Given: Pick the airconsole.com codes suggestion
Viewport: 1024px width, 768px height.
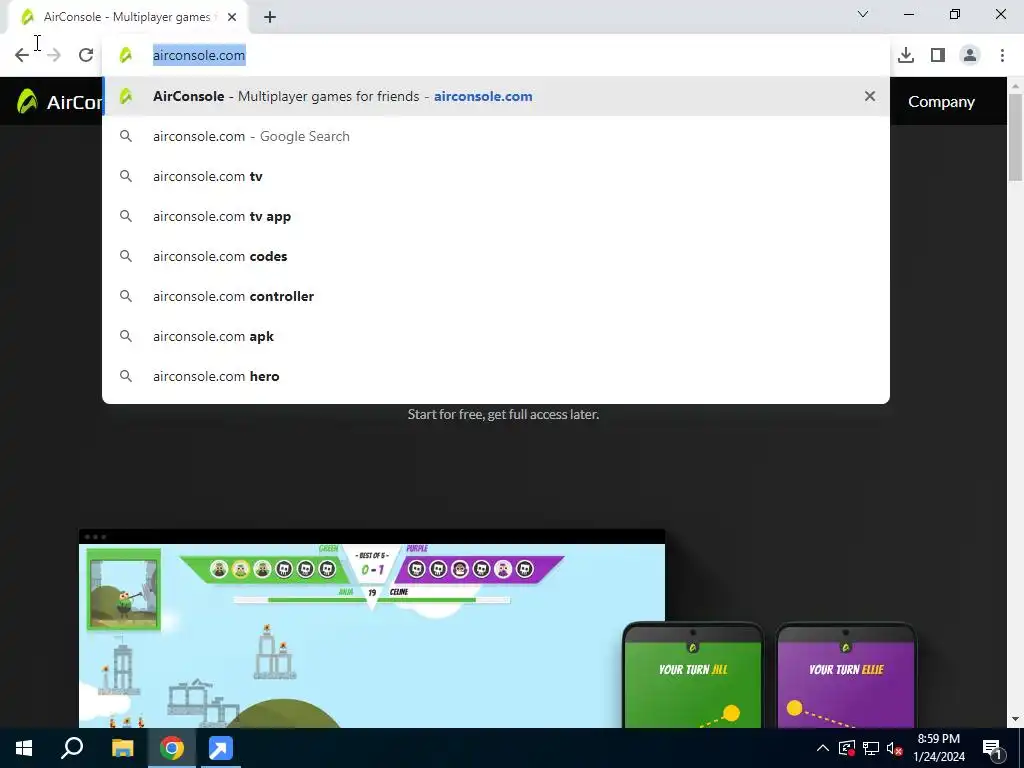Looking at the screenshot, I should point(496,256).
